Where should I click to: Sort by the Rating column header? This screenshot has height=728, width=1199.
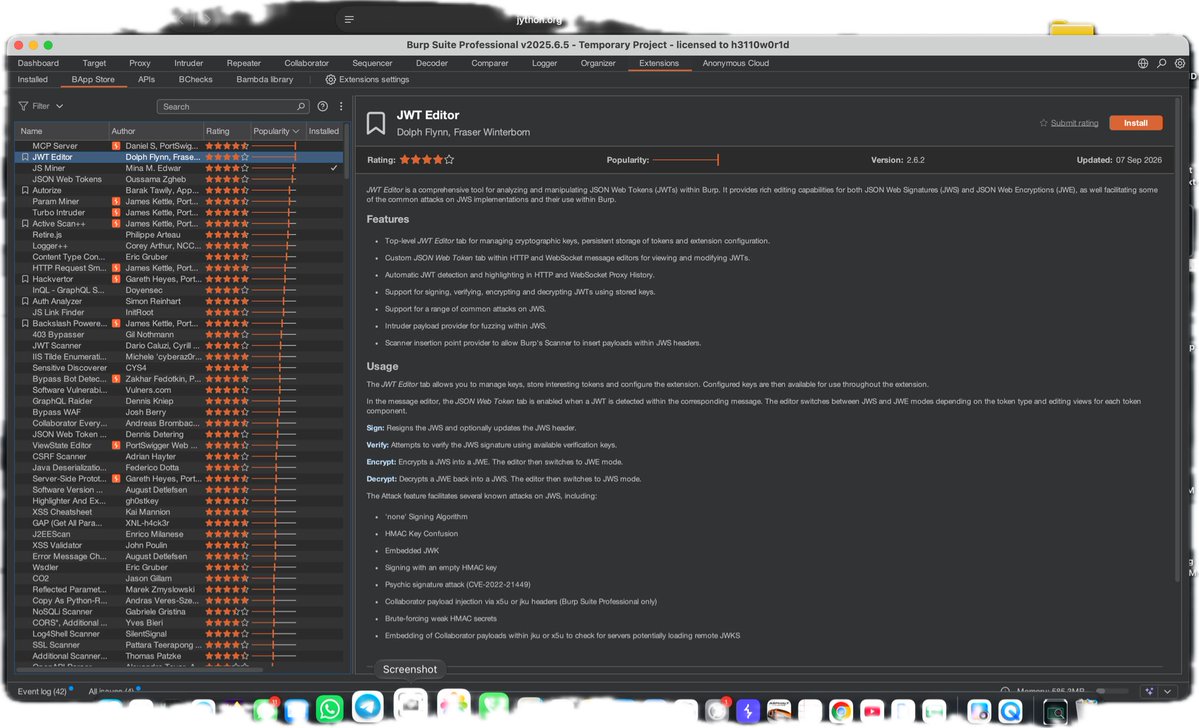coord(226,132)
